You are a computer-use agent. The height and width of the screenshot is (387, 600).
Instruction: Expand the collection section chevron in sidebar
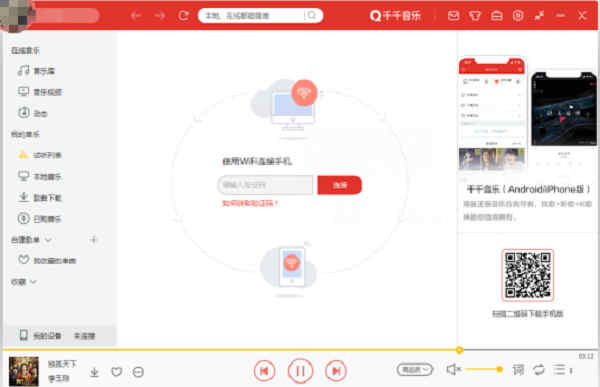[33, 282]
